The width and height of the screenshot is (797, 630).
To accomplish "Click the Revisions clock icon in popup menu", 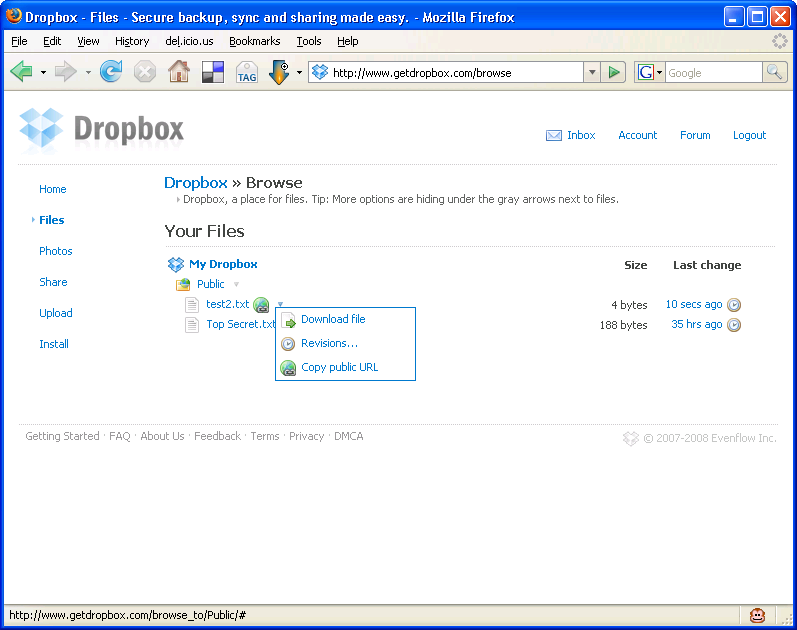I will tap(288, 344).
